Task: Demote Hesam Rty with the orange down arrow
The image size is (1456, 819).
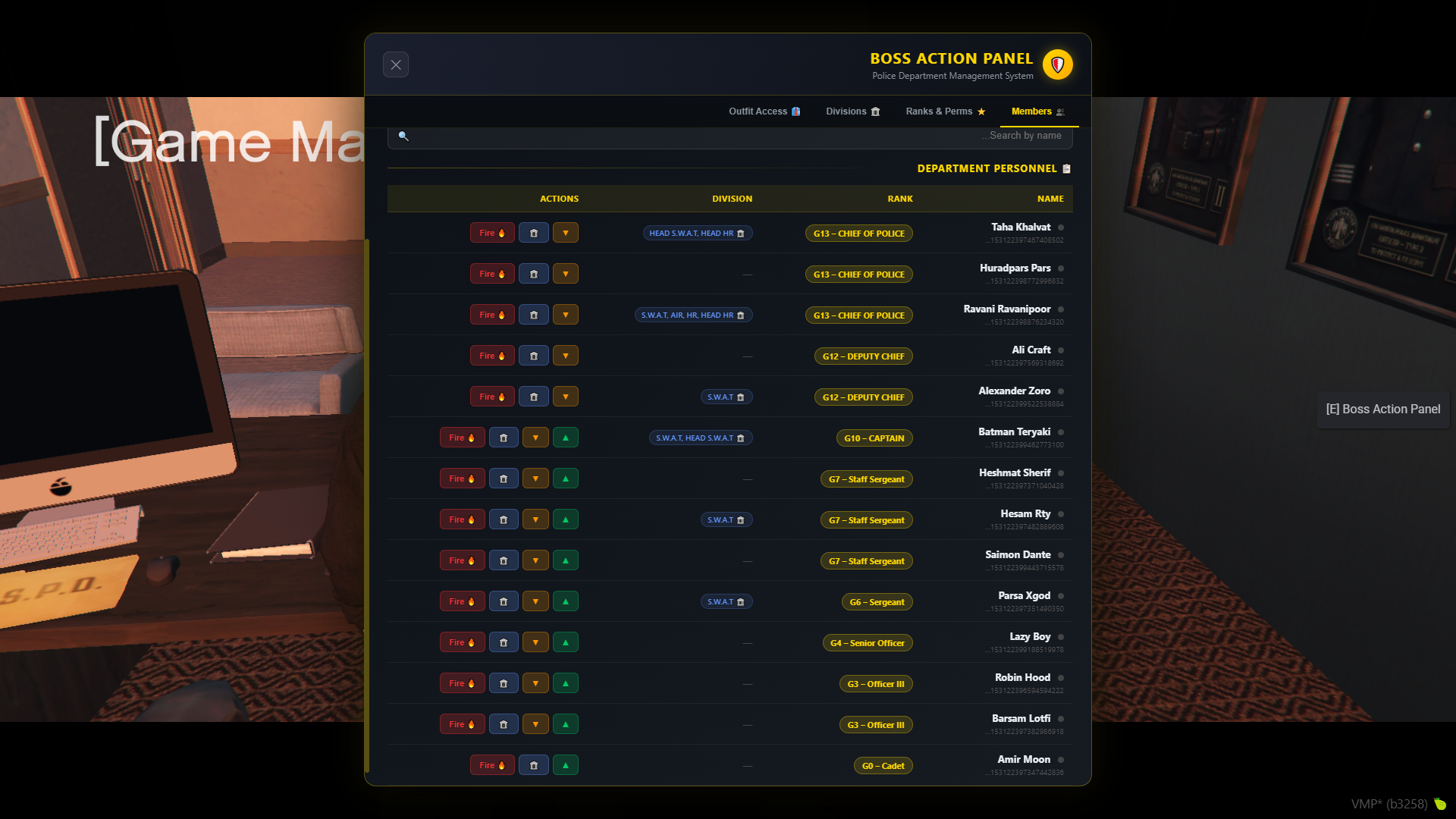Action: (535, 519)
